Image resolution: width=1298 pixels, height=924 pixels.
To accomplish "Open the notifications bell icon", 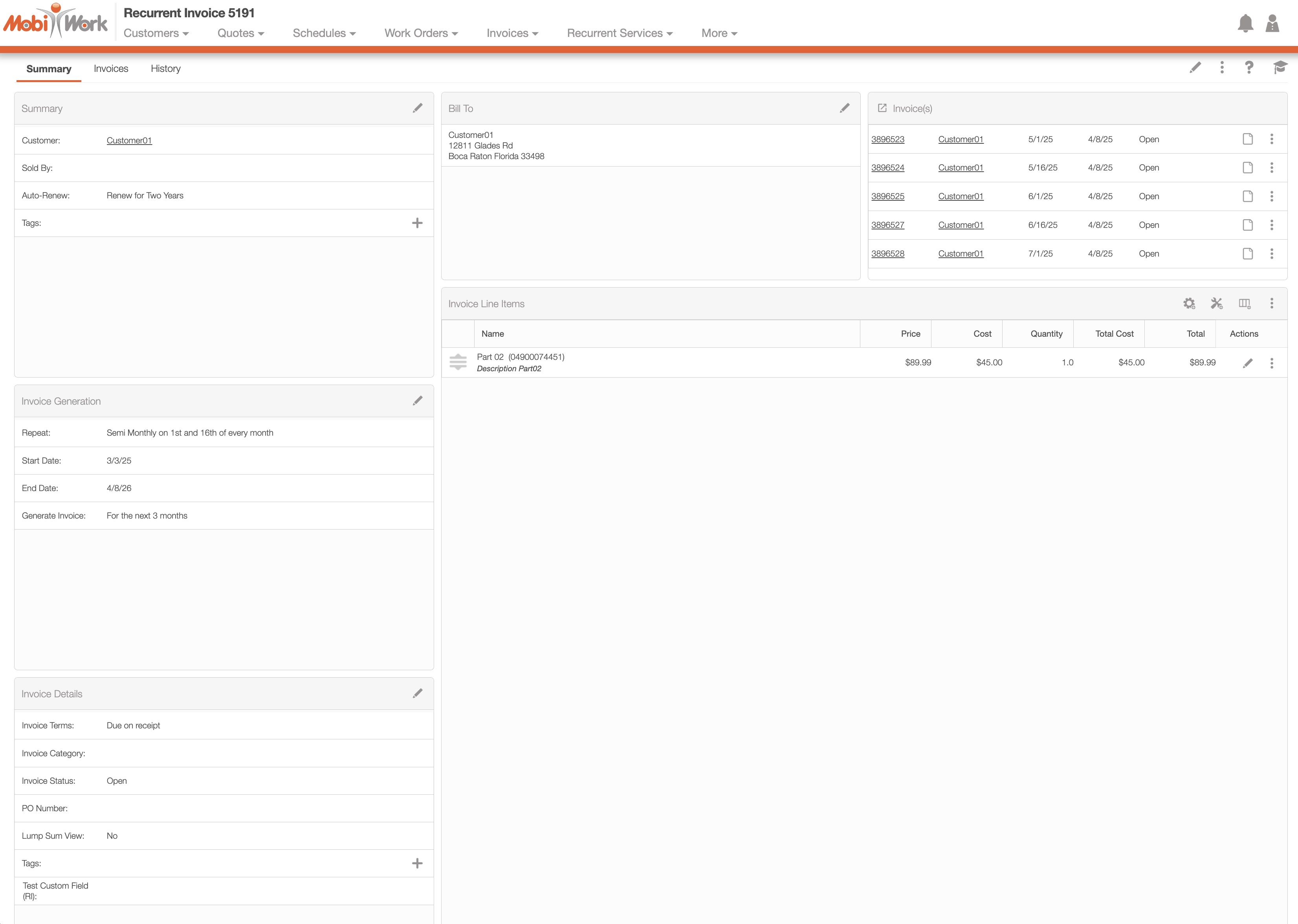I will [1245, 23].
